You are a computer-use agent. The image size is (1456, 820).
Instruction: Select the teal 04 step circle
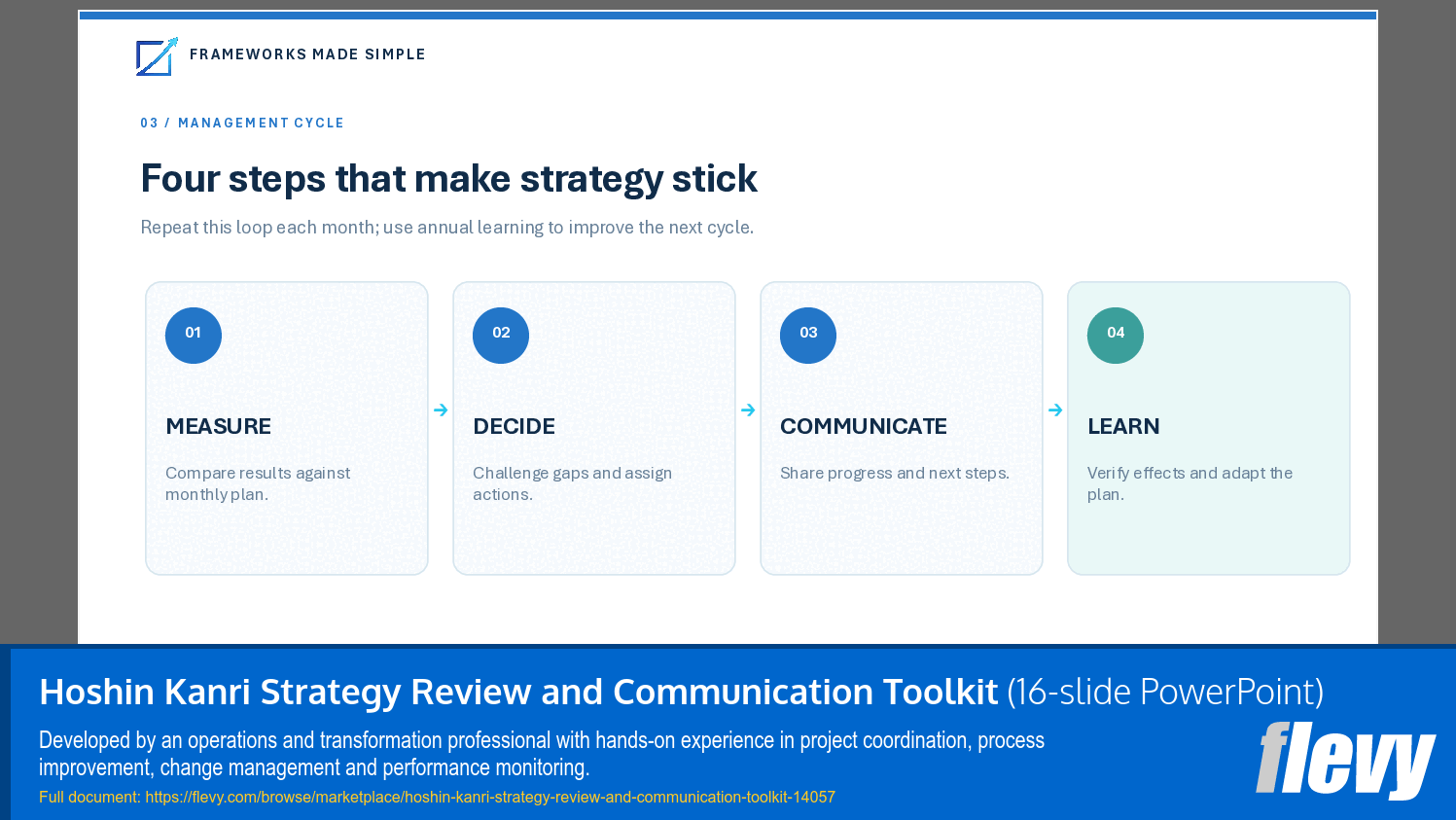(x=1116, y=336)
